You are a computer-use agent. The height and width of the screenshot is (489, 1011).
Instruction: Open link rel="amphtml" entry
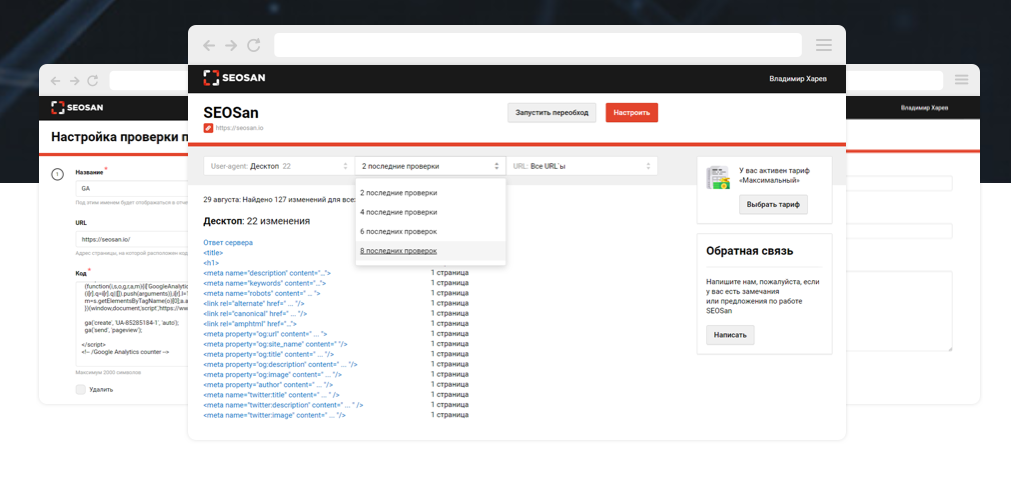250,323
